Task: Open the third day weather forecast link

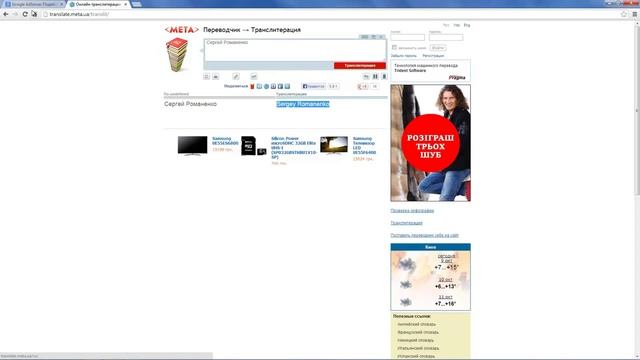Action: (445, 297)
